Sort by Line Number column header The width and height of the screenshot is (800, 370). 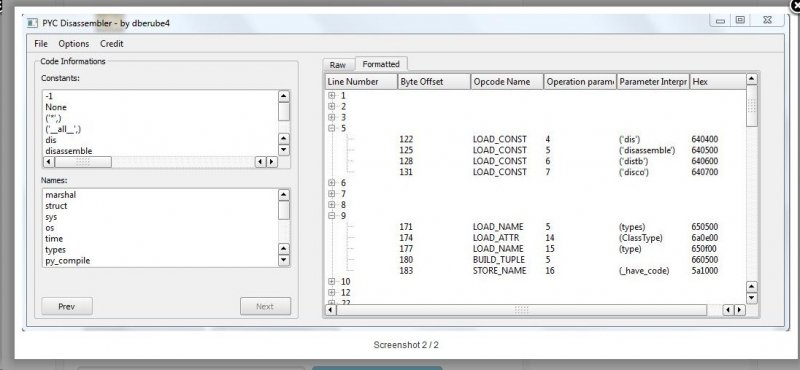click(361, 82)
